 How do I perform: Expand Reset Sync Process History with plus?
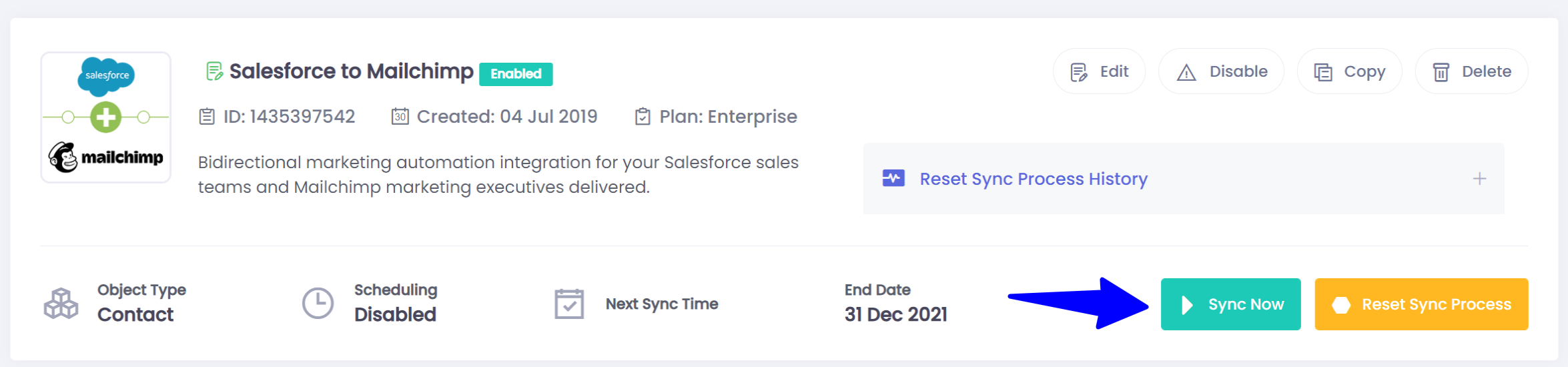pos(1479,179)
